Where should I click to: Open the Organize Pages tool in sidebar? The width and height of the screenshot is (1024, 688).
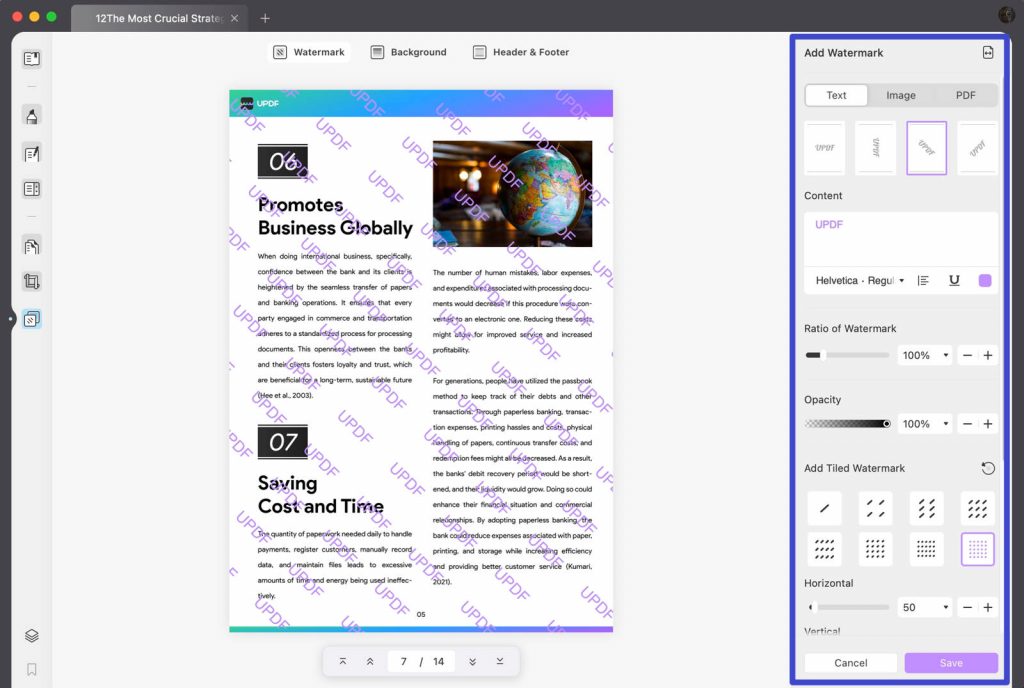point(31,247)
